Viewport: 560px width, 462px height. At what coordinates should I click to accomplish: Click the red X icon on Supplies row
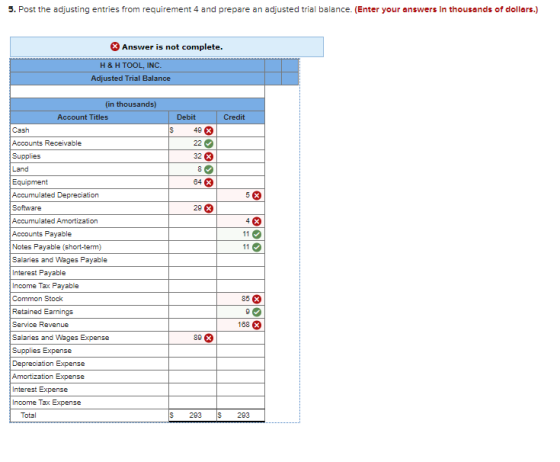pos(209,156)
